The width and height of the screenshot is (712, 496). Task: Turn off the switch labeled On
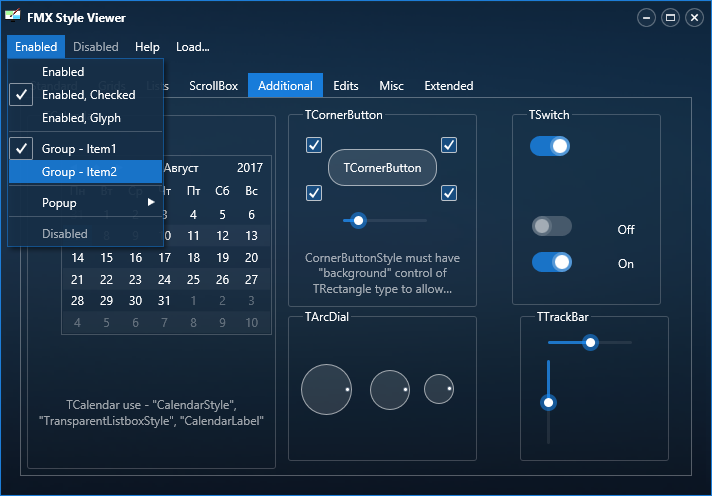pyautogui.click(x=552, y=262)
